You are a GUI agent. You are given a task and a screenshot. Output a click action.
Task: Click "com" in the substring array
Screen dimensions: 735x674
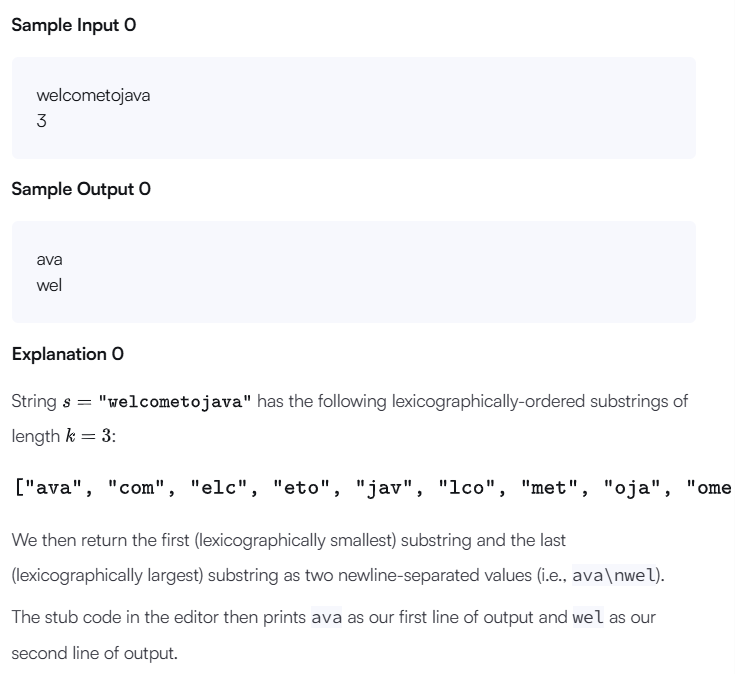(136, 488)
